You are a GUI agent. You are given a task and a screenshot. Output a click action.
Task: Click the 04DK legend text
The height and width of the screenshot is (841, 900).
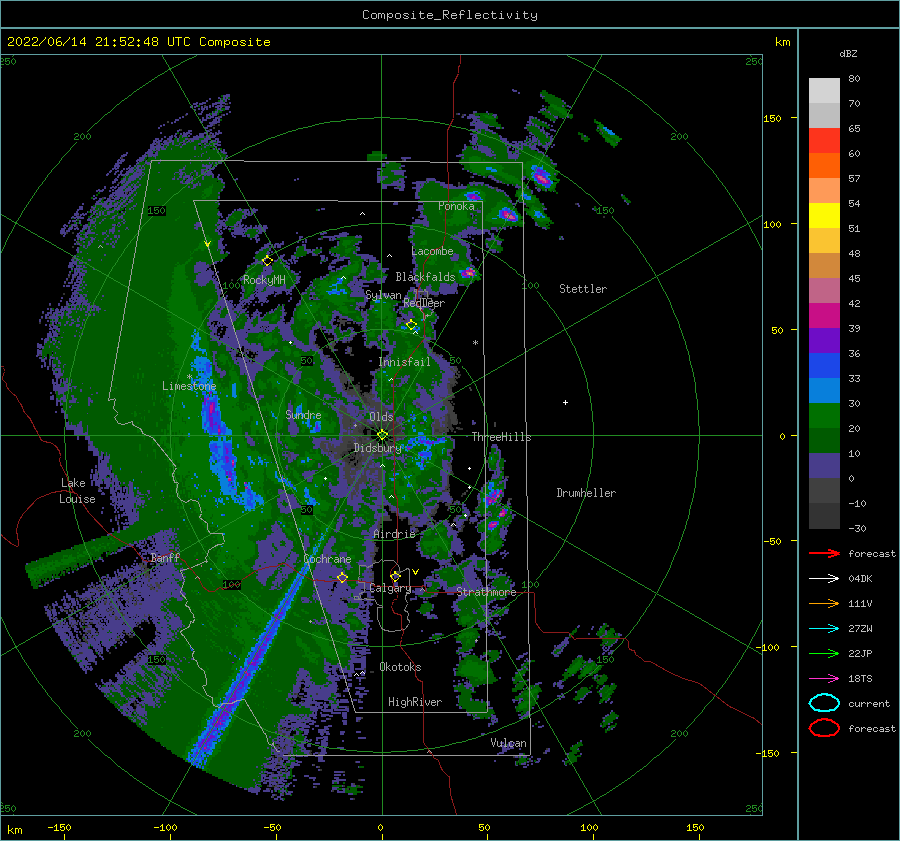(x=860, y=578)
